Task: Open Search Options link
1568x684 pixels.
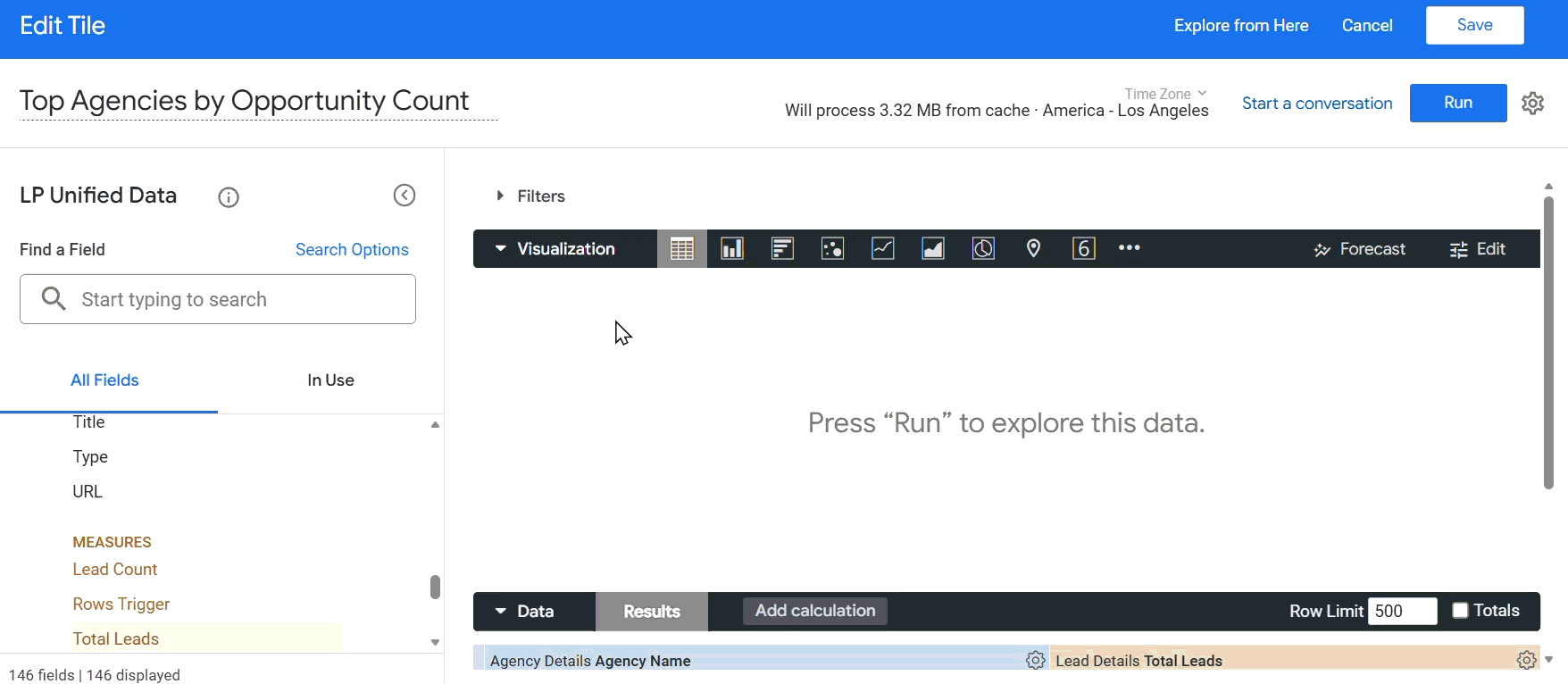Action: click(x=352, y=250)
